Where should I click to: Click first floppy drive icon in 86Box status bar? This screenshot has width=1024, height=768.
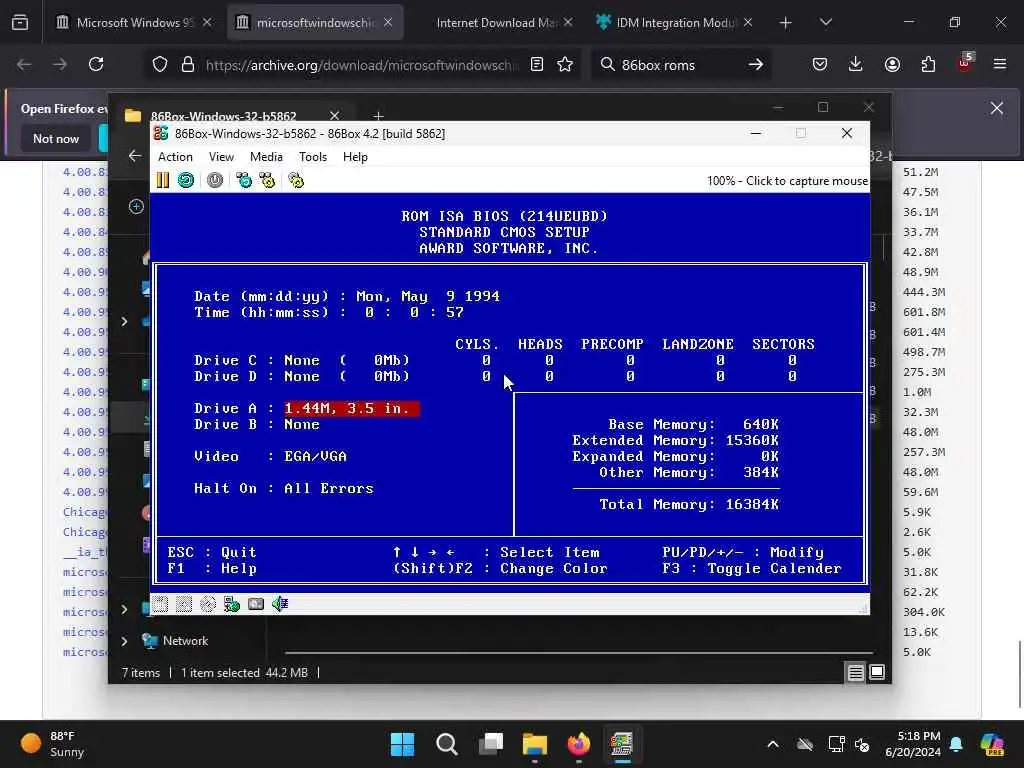click(161, 604)
